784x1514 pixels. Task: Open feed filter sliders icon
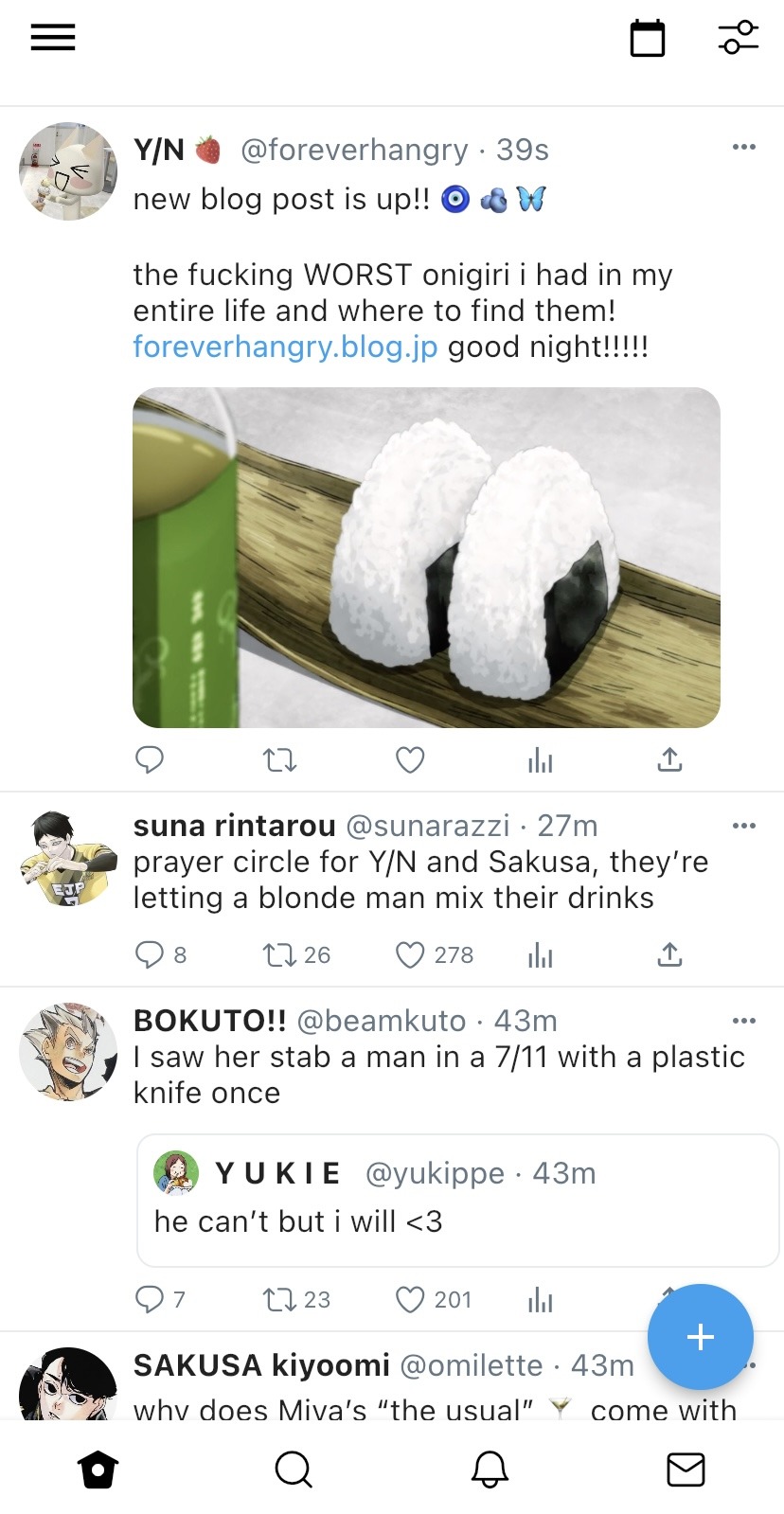click(739, 37)
